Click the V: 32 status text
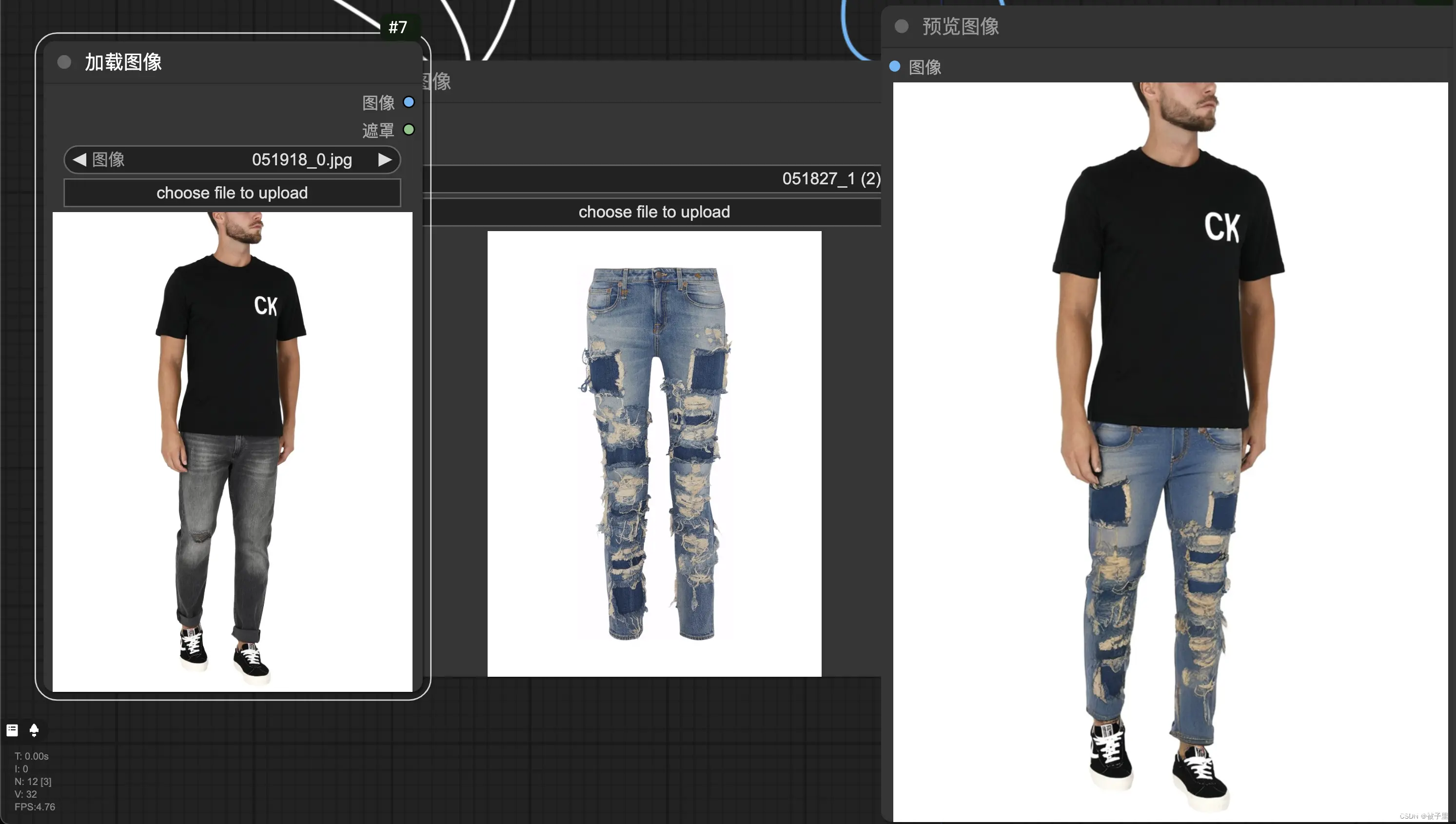The width and height of the screenshot is (1456, 824). coord(25,794)
